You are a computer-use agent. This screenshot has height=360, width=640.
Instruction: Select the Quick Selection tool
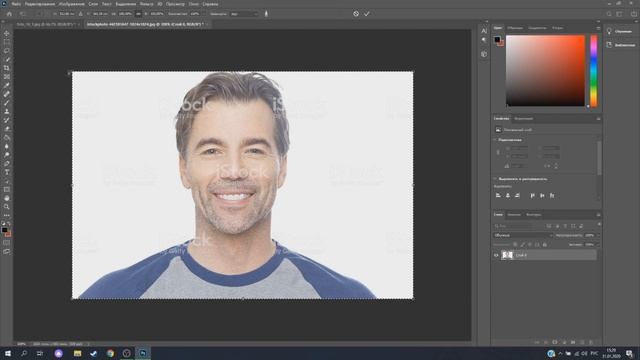[x=7, y=60]
